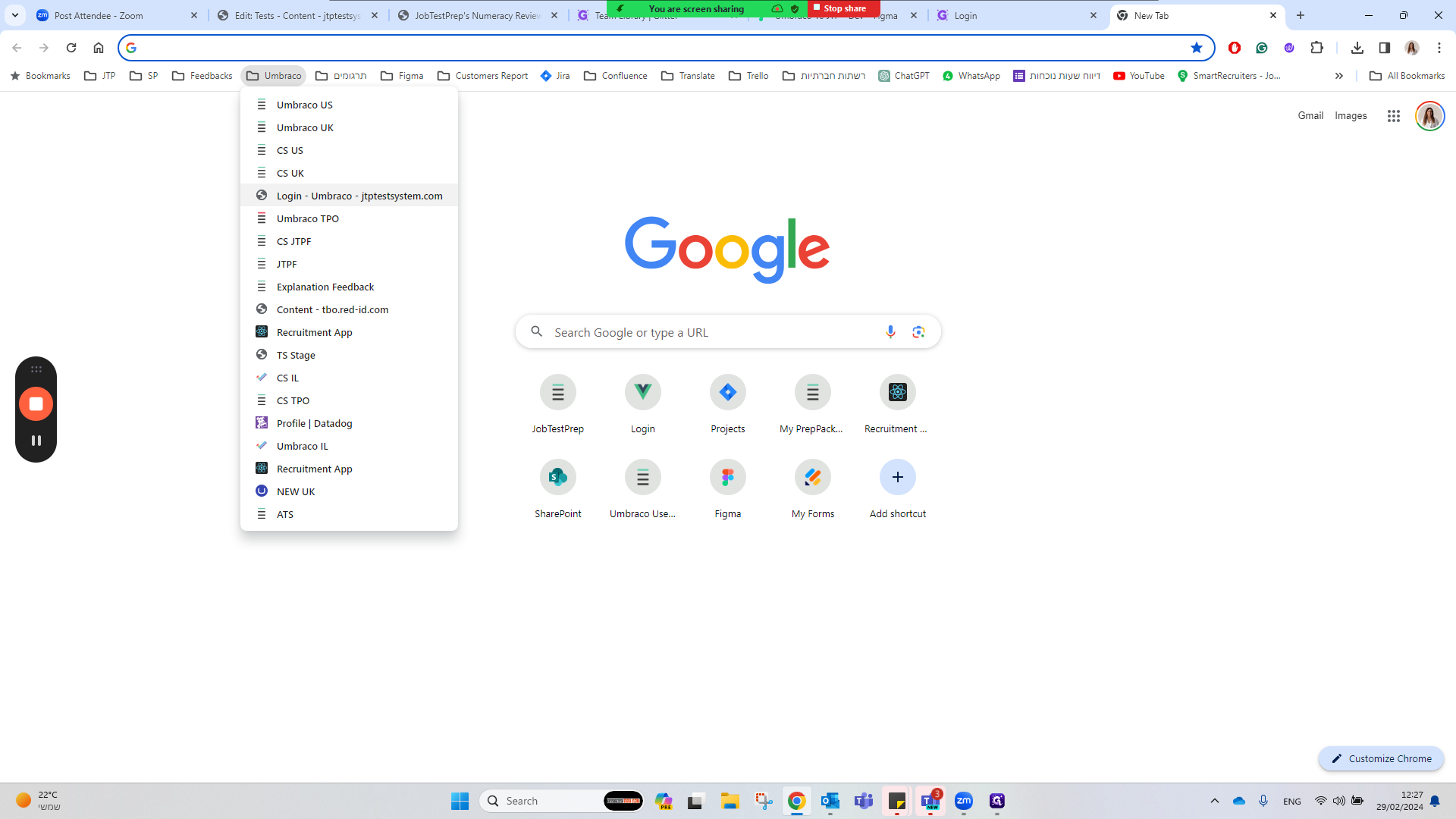The height and width of the screenshot is (819, 1456).
Task: Open the Chrome three-dot menu
Action: (x=1439, y=48)
